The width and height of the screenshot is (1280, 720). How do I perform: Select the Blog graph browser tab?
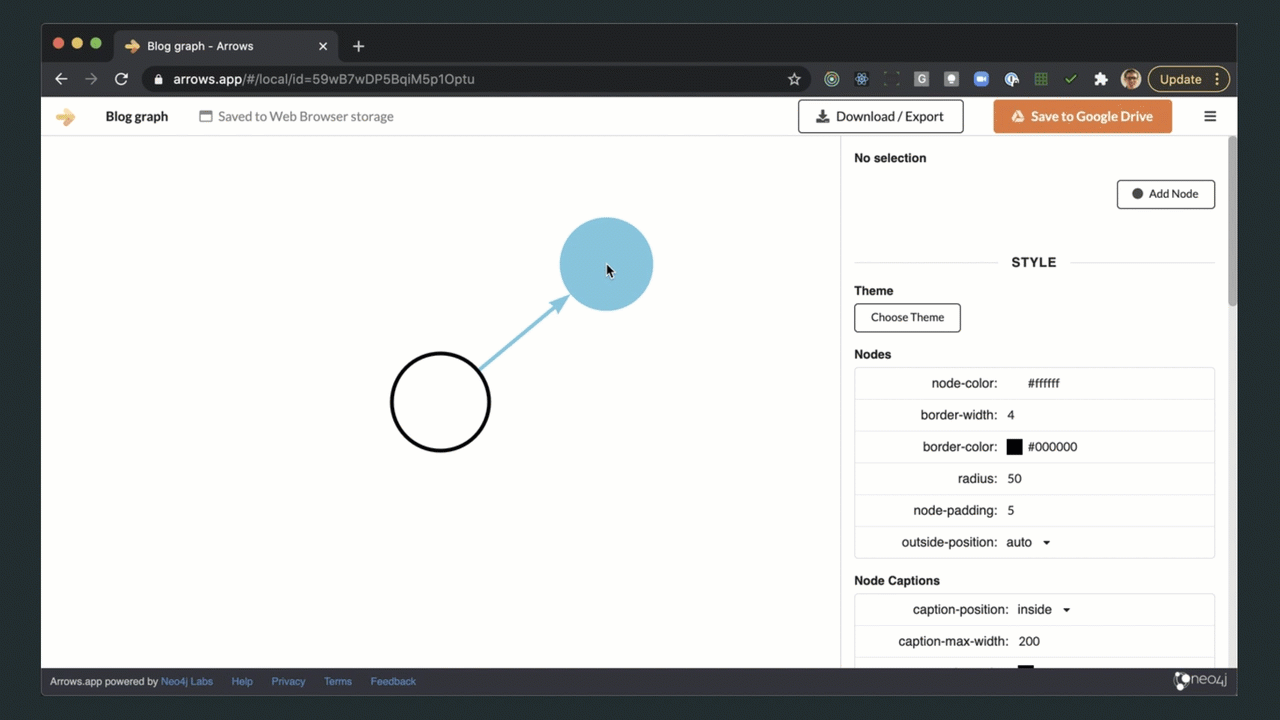(200, 46)
